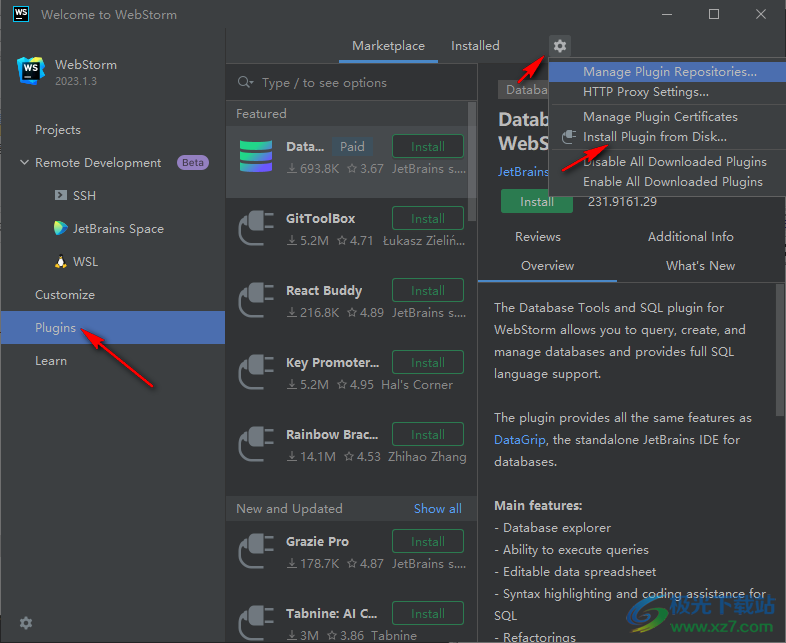Click the plug icon beside Install Plugin from Disk

click(569, 137)
